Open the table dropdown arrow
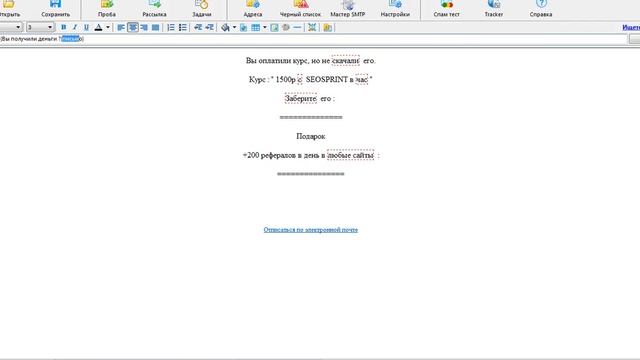The height and width of the screenshot is (360, 640). pyautogui.click(x=264, y=27)
